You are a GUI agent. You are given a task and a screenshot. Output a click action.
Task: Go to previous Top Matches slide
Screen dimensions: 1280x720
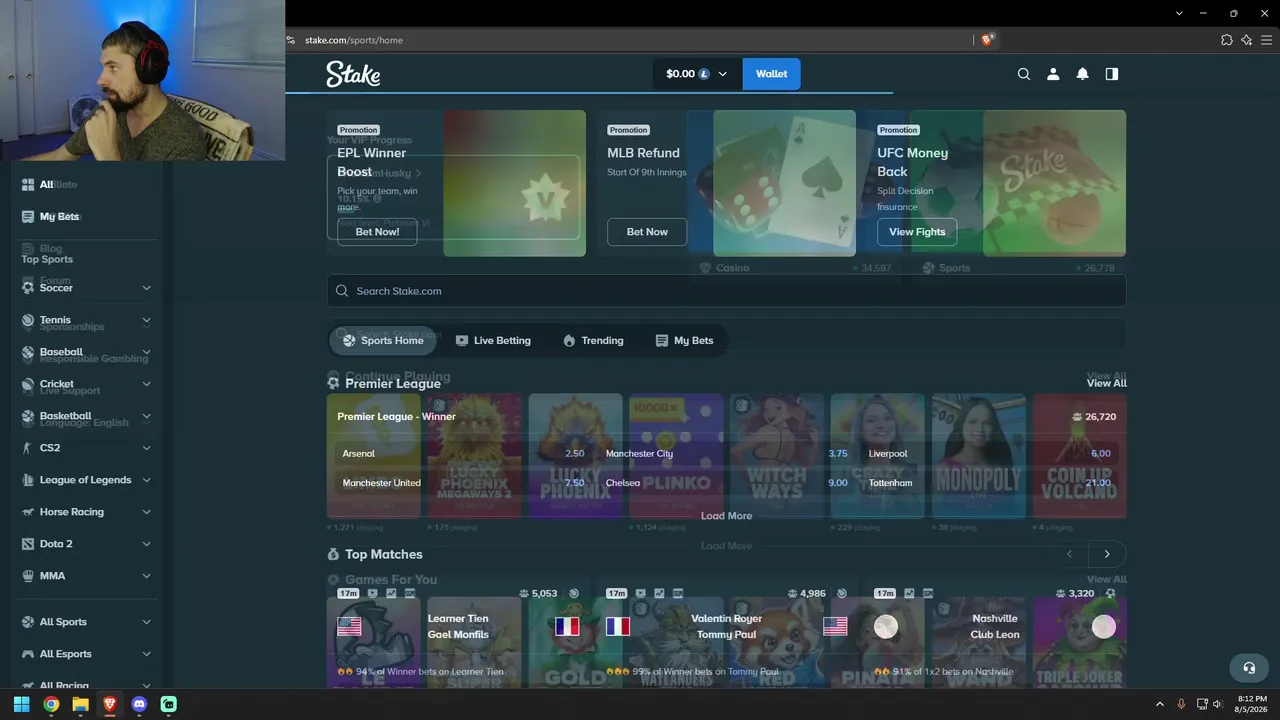pos(1069,554)
